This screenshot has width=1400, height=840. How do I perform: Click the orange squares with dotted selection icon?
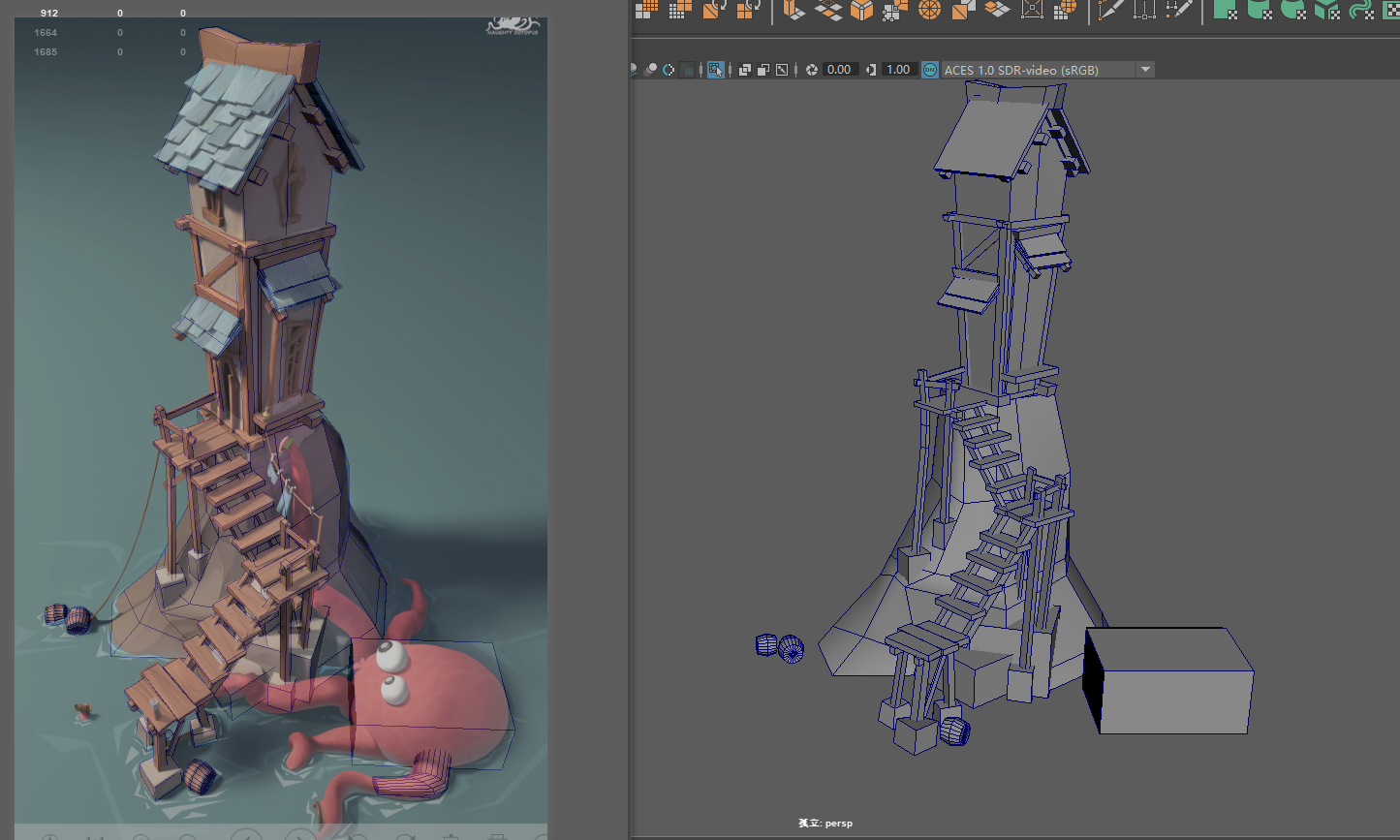[895, 10]
